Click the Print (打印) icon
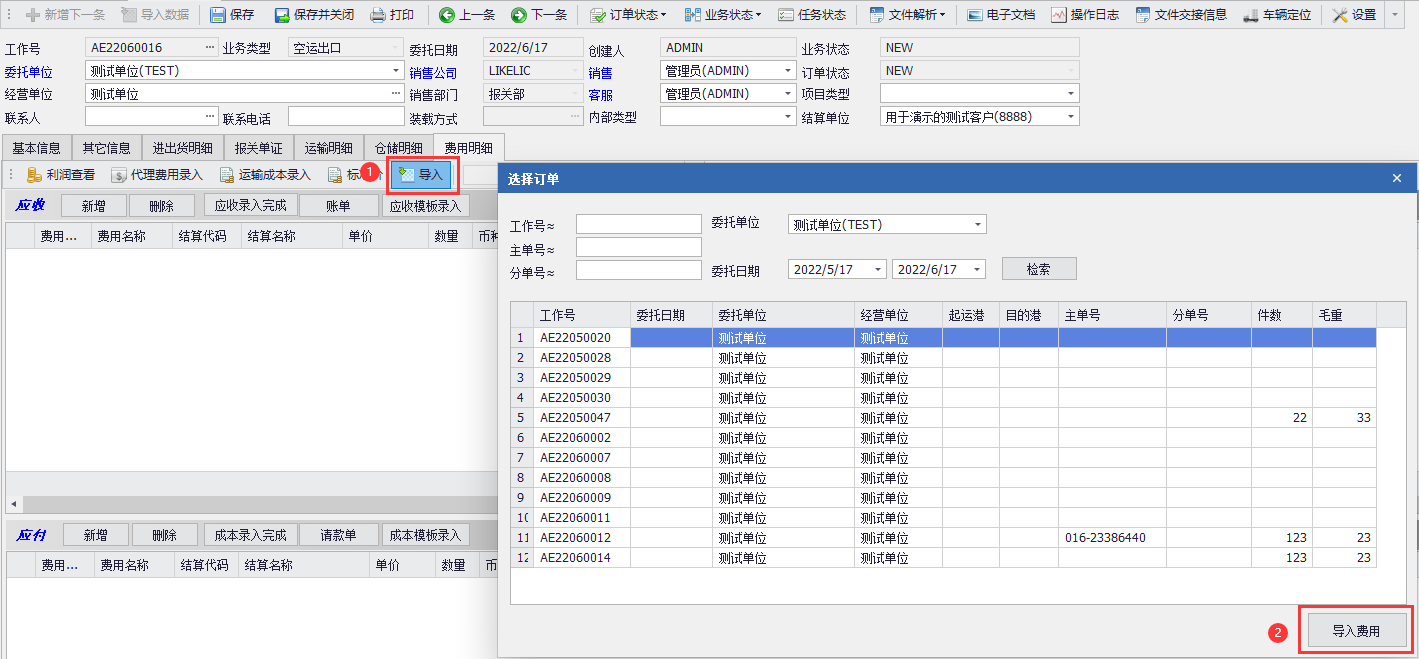The height and width of the screenshot is (659, 1419). 392,15
